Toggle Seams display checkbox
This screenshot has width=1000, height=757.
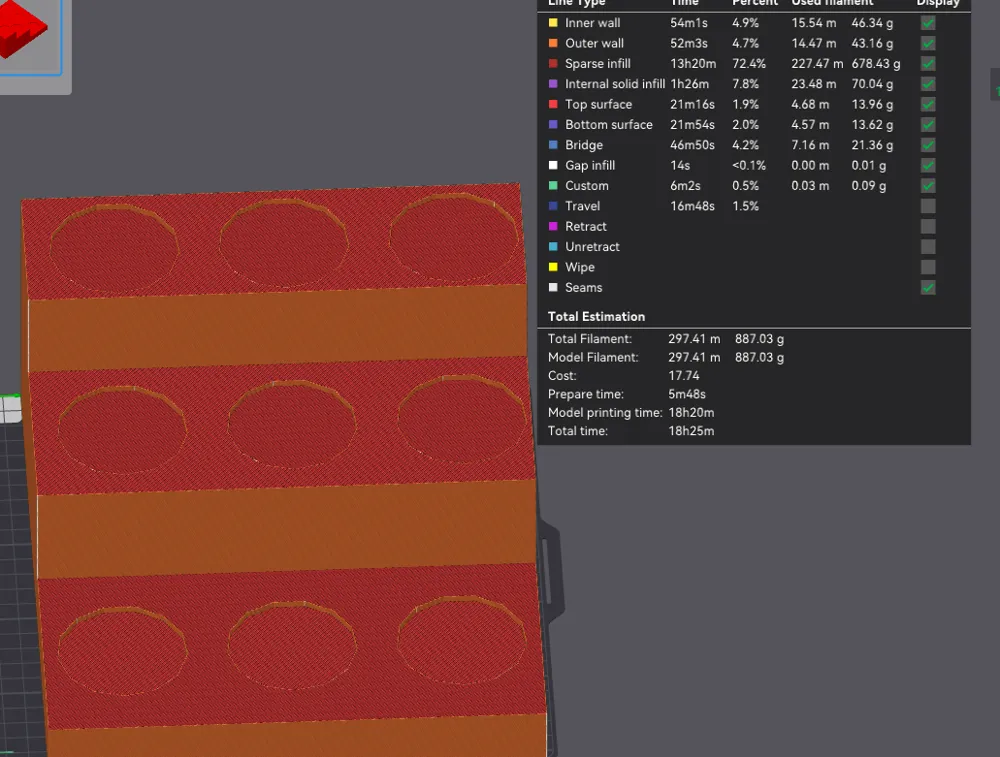click(928, 288)
